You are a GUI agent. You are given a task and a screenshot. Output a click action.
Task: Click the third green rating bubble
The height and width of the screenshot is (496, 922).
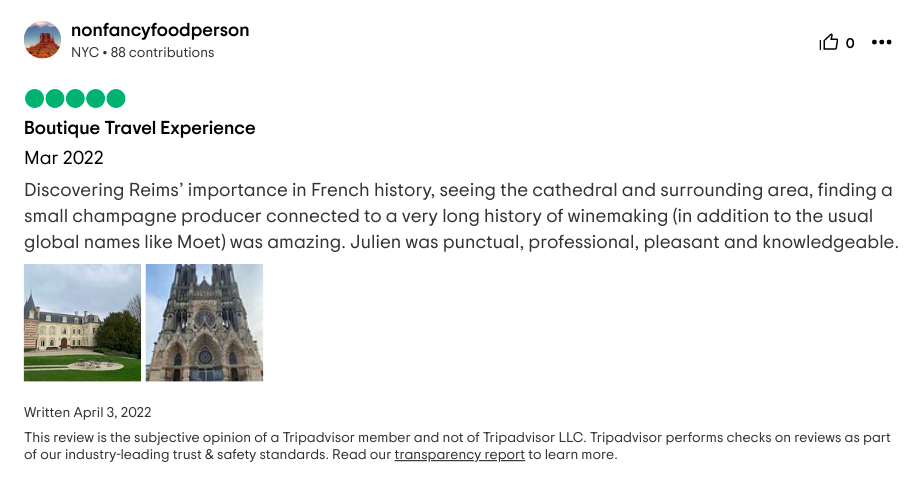[75, 98]
